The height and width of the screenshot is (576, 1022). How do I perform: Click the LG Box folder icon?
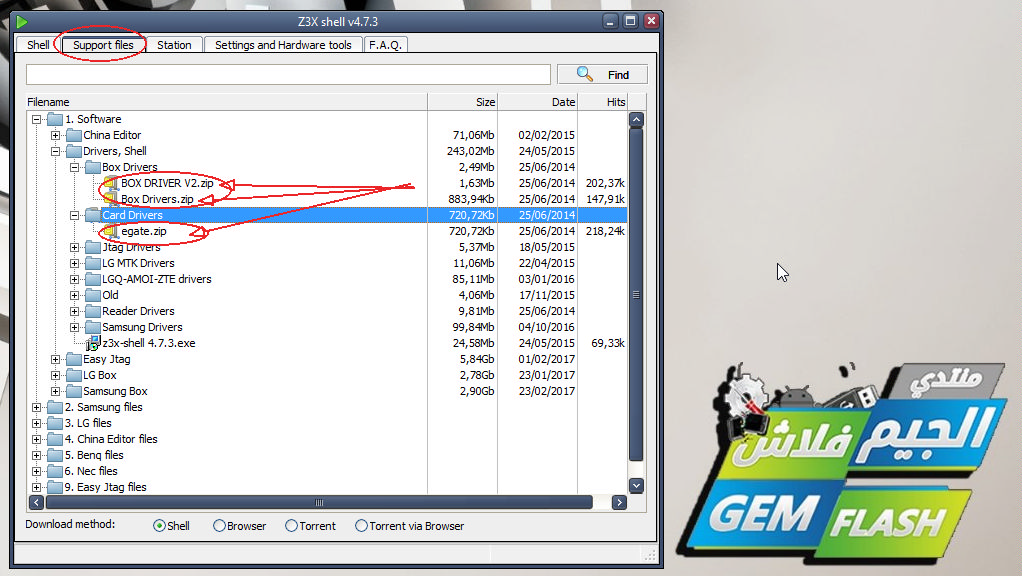click(x=74, y=375)
